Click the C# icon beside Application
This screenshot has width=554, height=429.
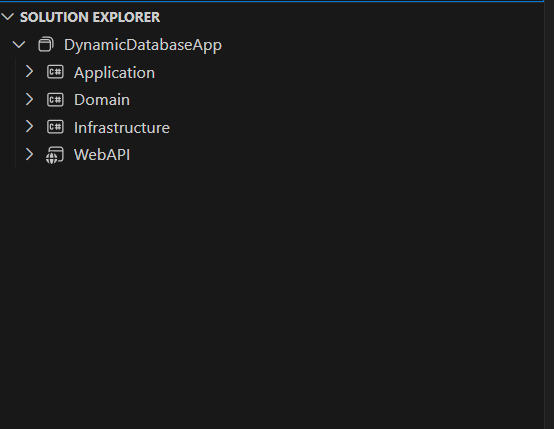[55, 72]
